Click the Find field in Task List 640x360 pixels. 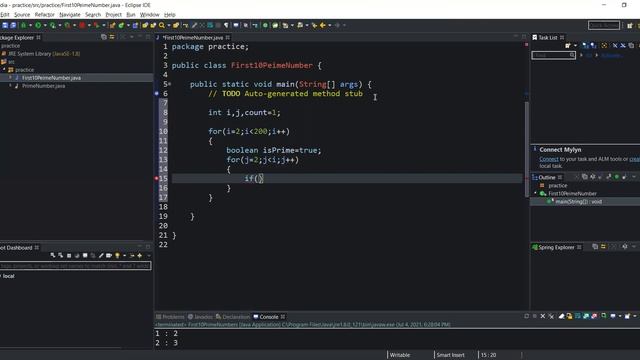coord(553,55)
